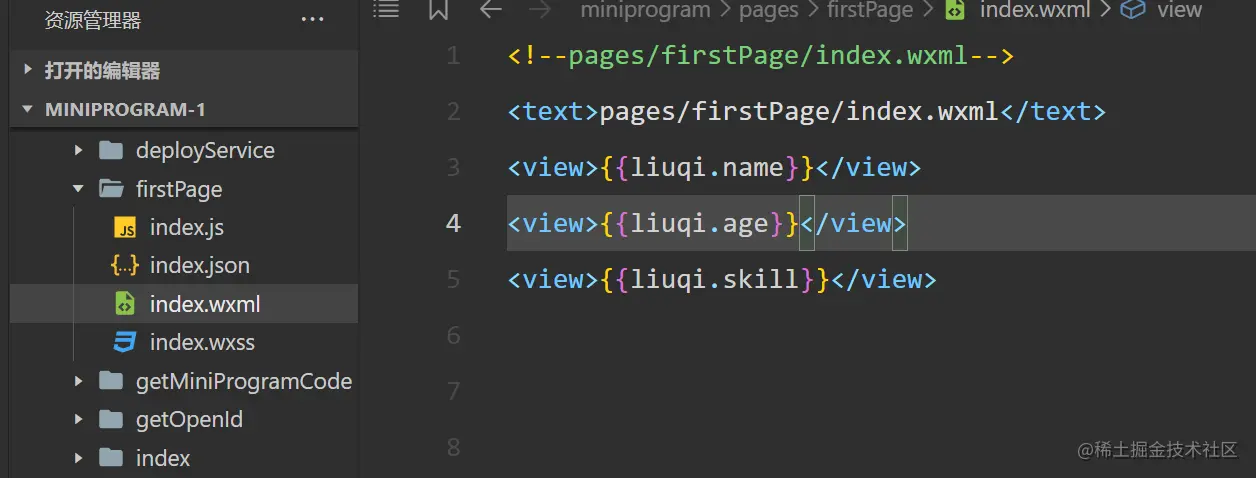Click the comment line pages/firstPage/index.wxml
The width and height of the screenshot is (1256, 478).
761,55
